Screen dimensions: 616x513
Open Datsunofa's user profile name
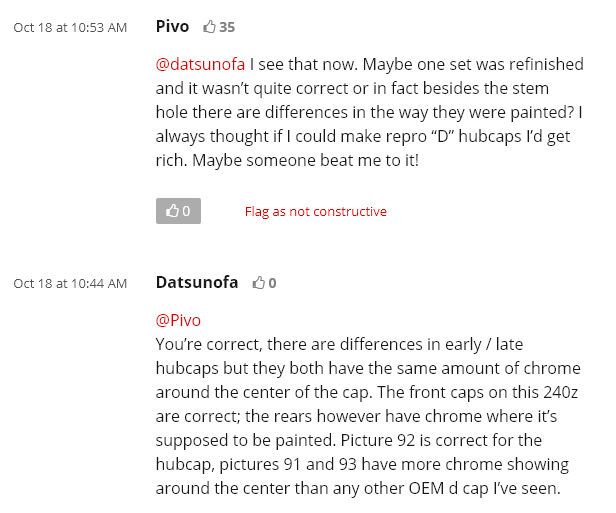click(197, 282)
